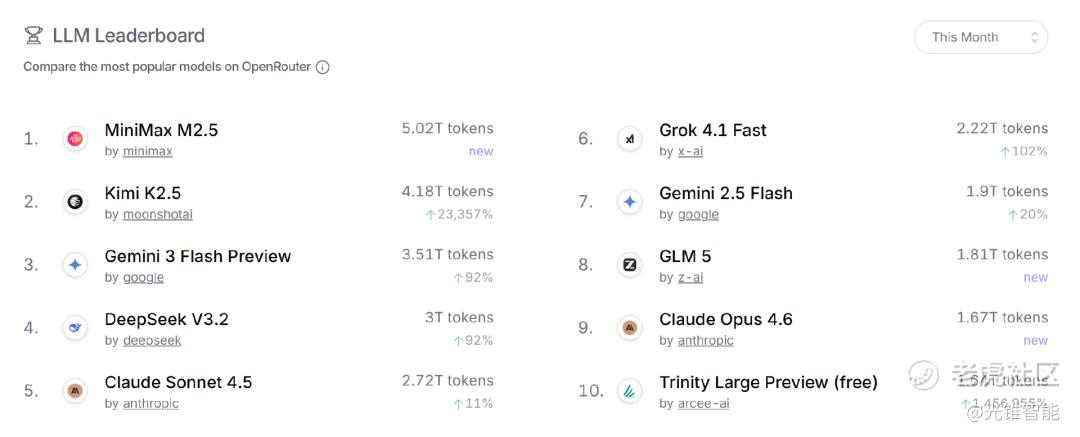Open the moonshotai provider link
Screen dimensions: 1080x437
coord(158,214)
